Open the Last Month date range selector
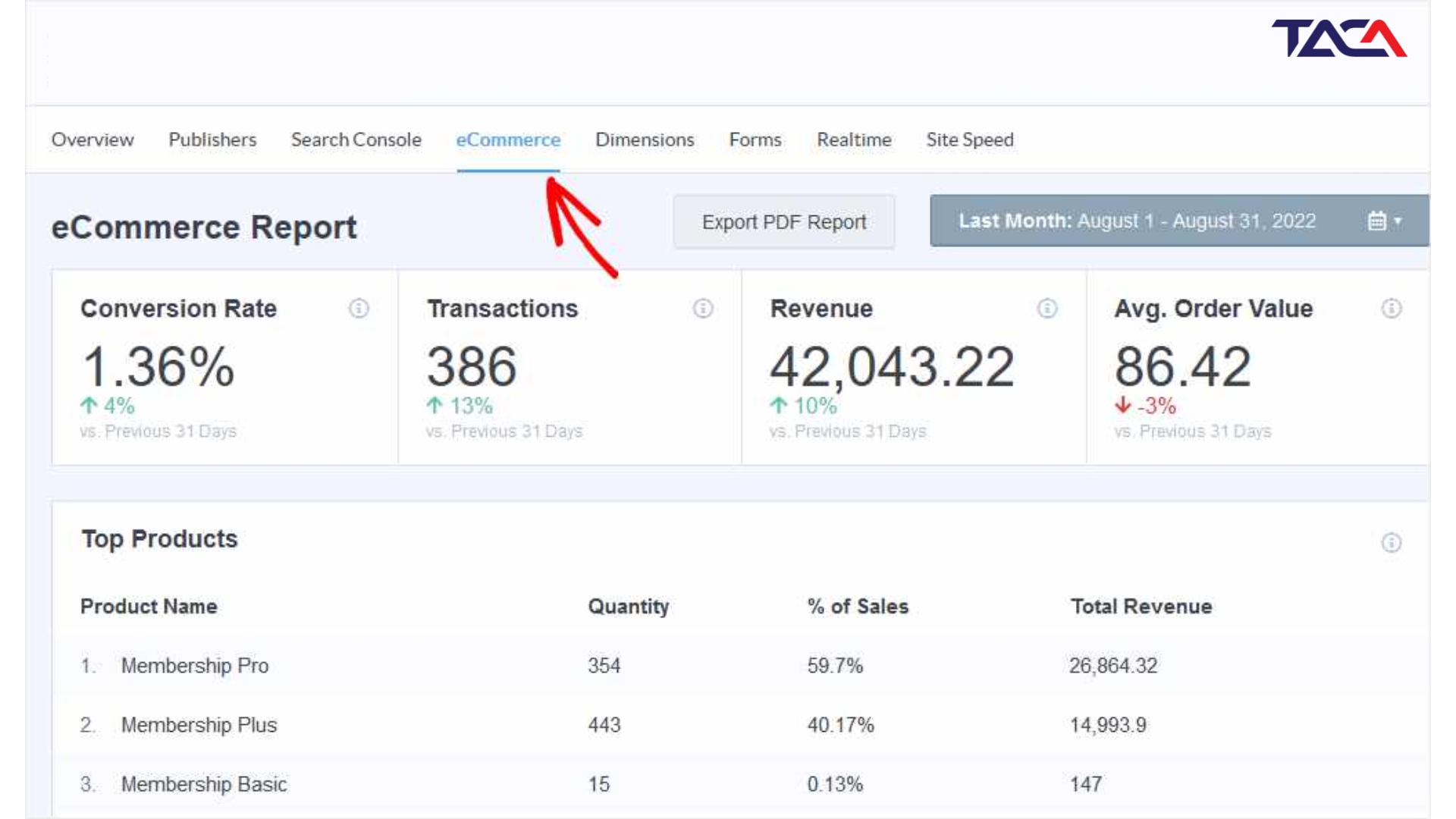This screenshot has height=819, width=1456. tap(1179, 221)
